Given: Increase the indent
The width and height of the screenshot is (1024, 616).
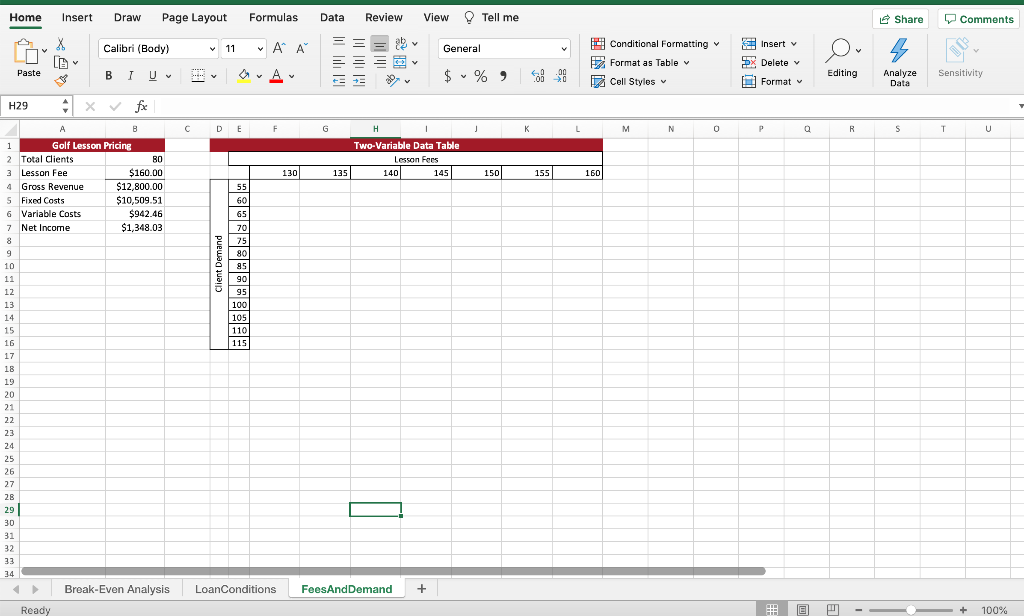Looking at the screenshot, I should coord(359,81).
